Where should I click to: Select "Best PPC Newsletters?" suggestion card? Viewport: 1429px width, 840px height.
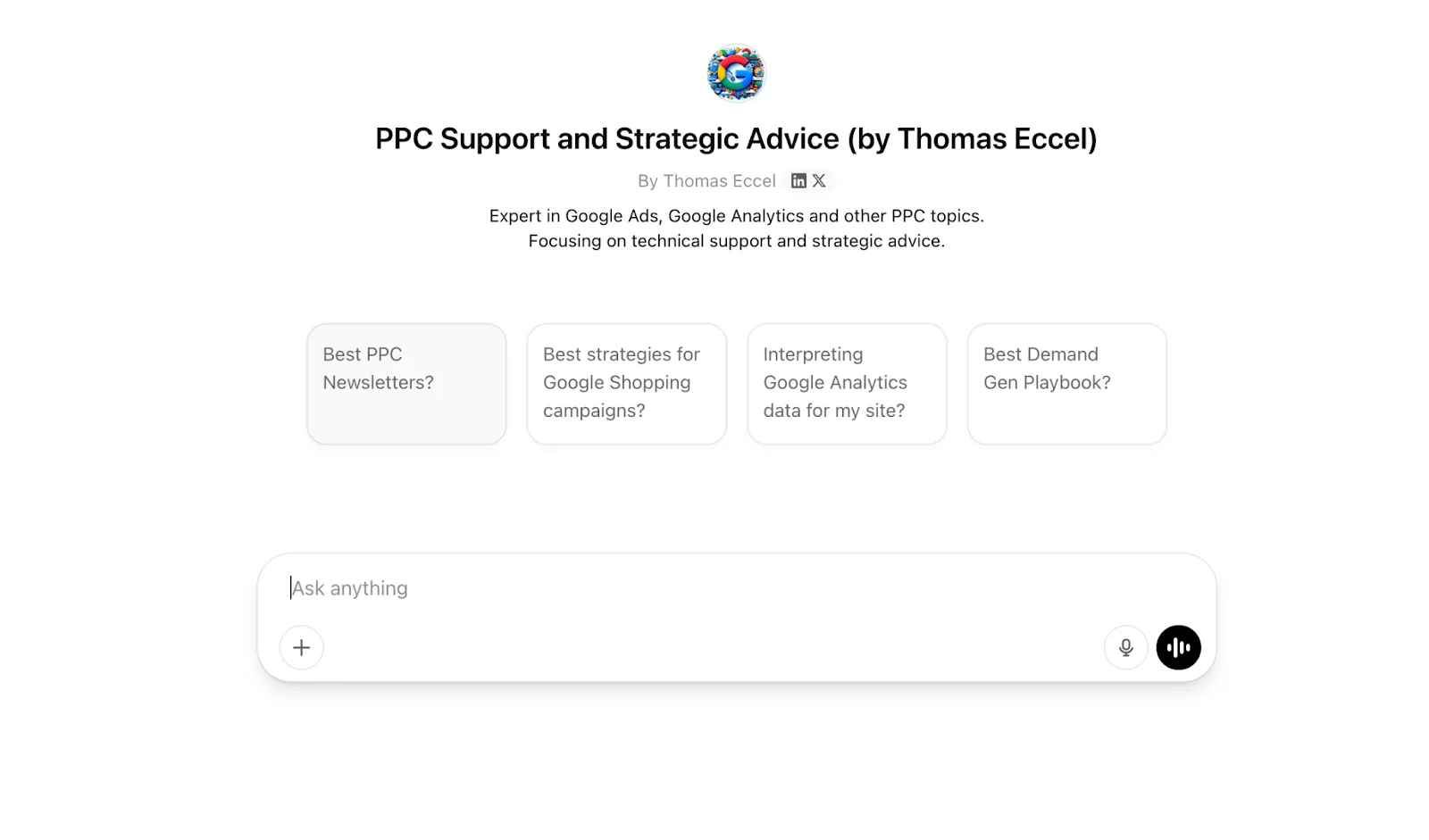[406, 384]
